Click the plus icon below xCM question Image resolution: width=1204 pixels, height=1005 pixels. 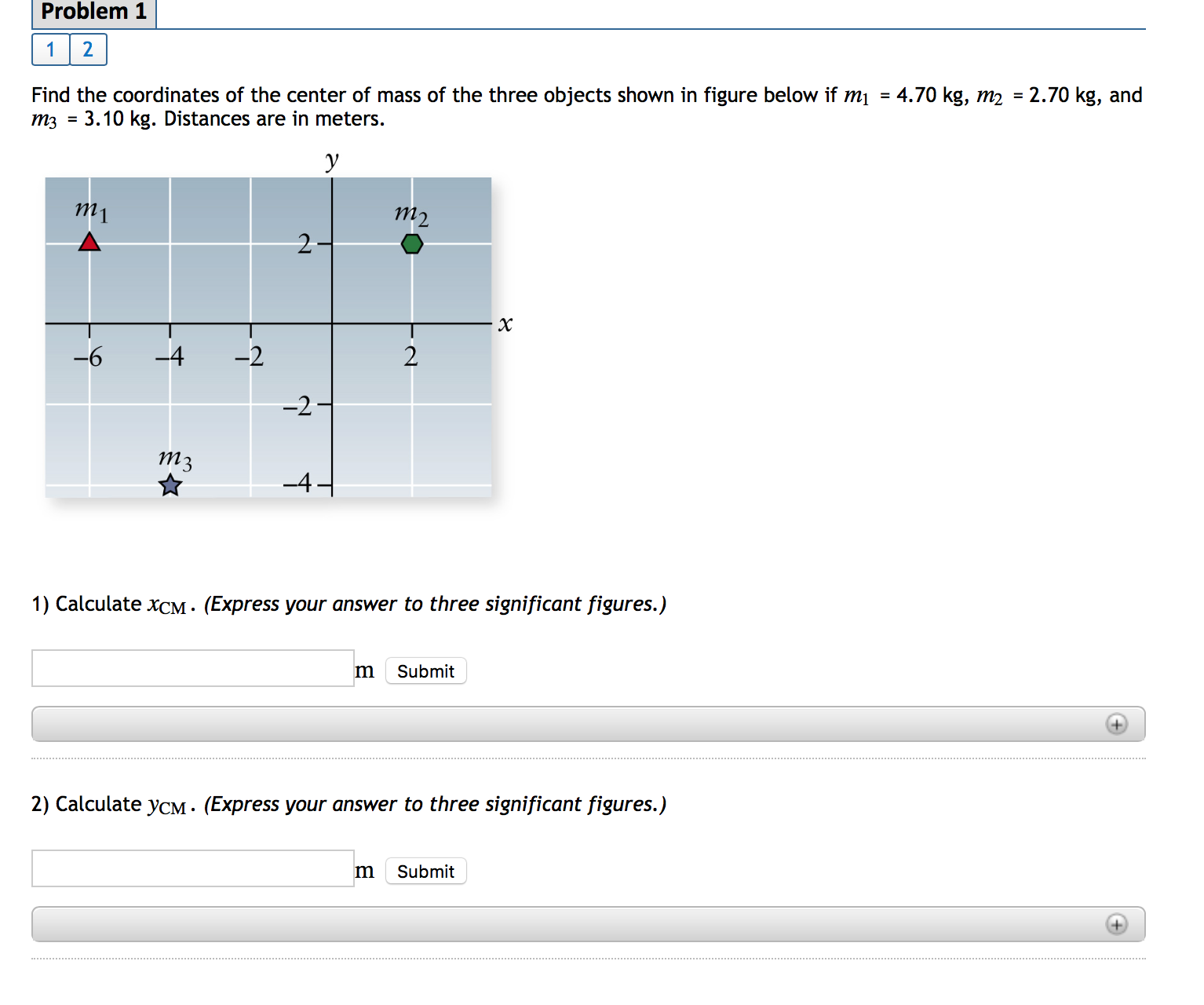point(1117,724)
